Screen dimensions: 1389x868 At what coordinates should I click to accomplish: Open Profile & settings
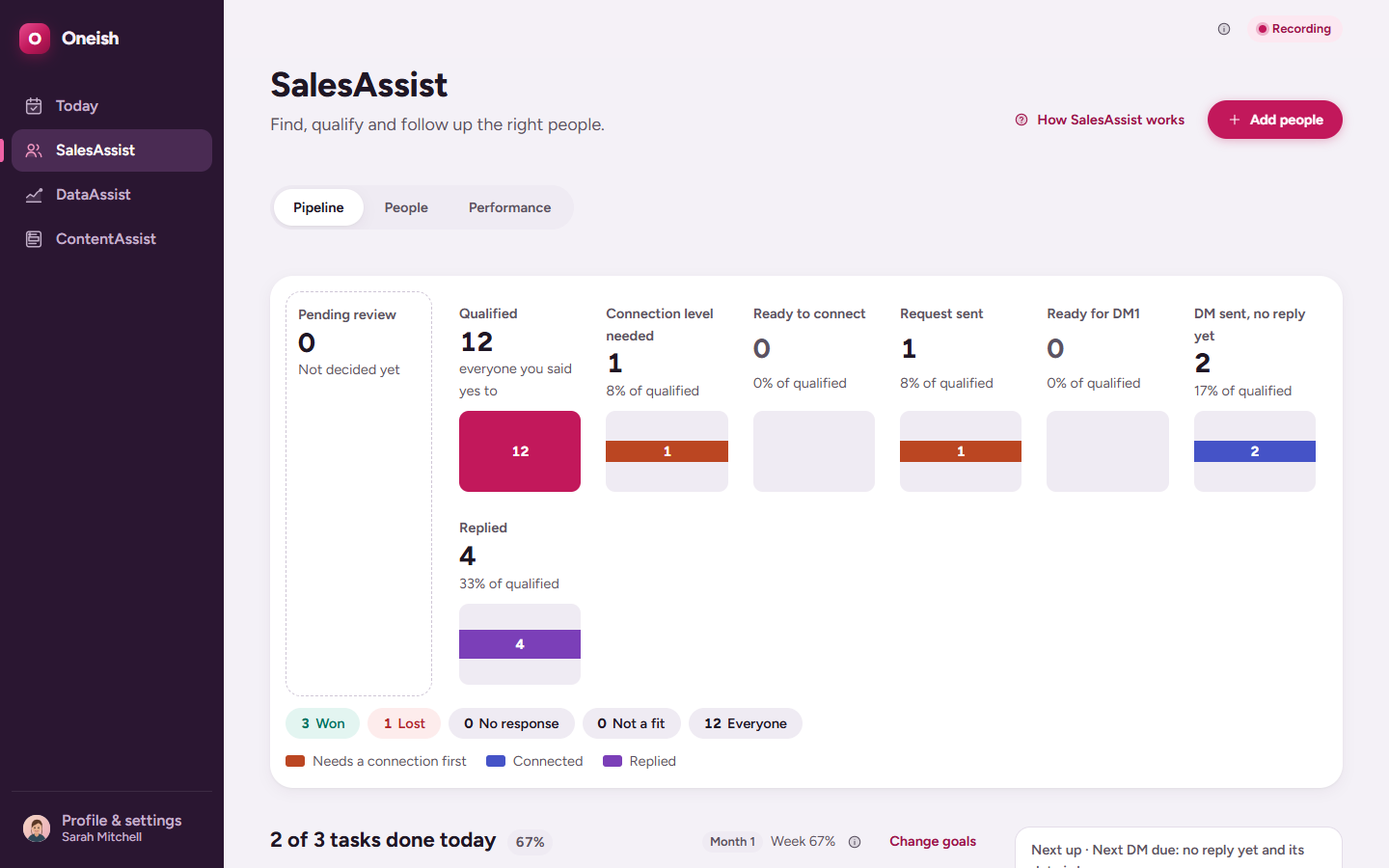point(112,828)
